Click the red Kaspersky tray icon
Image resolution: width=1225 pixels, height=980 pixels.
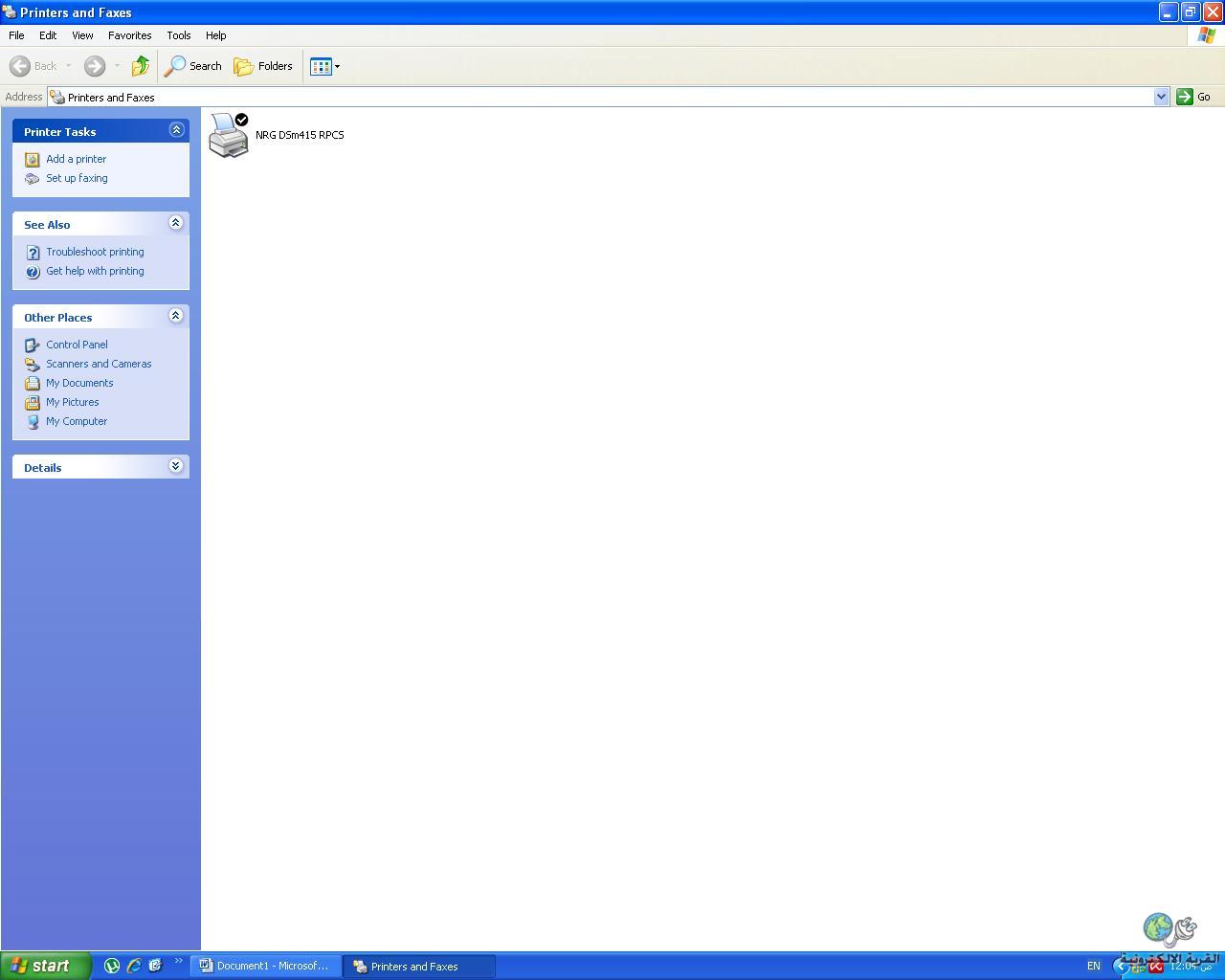click(1156, 967)
